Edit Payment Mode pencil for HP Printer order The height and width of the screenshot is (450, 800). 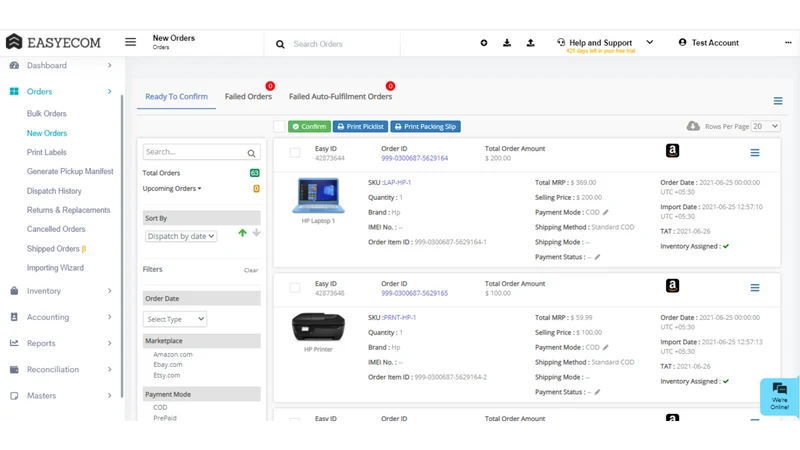606,347
